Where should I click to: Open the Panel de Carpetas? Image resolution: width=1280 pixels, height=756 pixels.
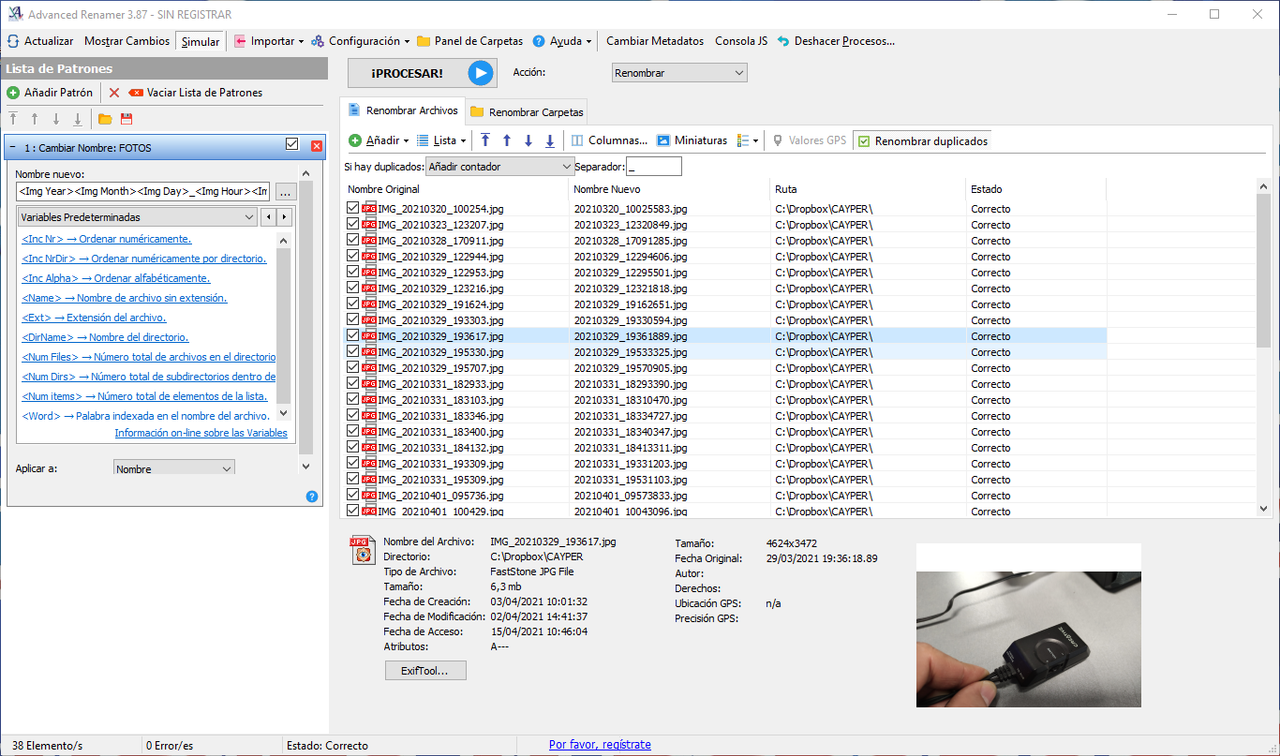click(x=470, y=41)
